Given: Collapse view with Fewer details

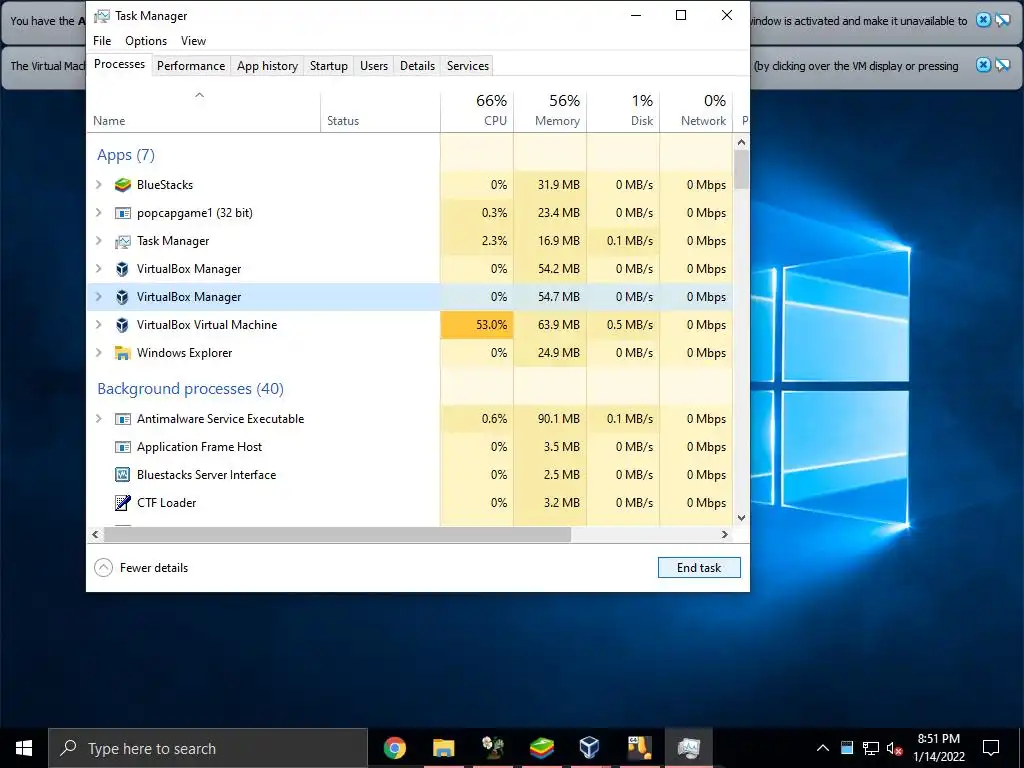Looking at the screenshot, I should click(x=142, y=568).
